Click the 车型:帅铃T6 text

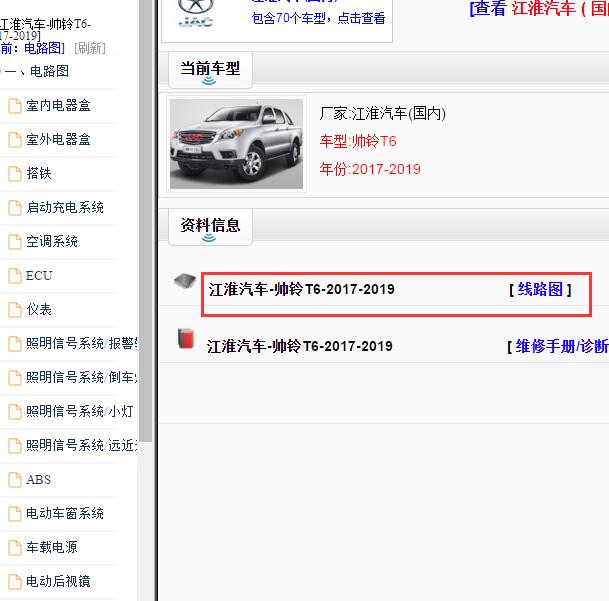(358, 141)
